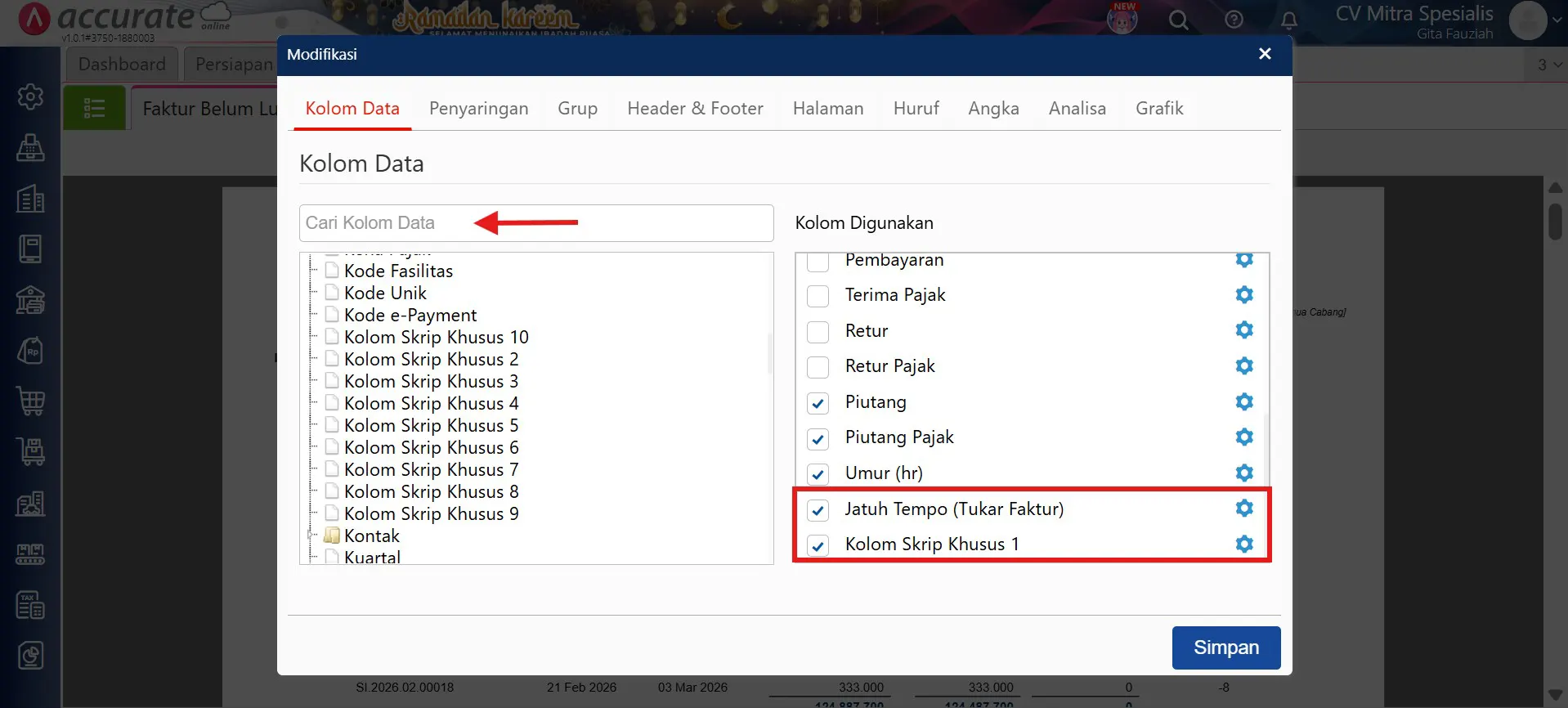This screenshot has height=708, width=1568.
Task: Click the Cari Kolom Data search field
Action: (535, 223)
